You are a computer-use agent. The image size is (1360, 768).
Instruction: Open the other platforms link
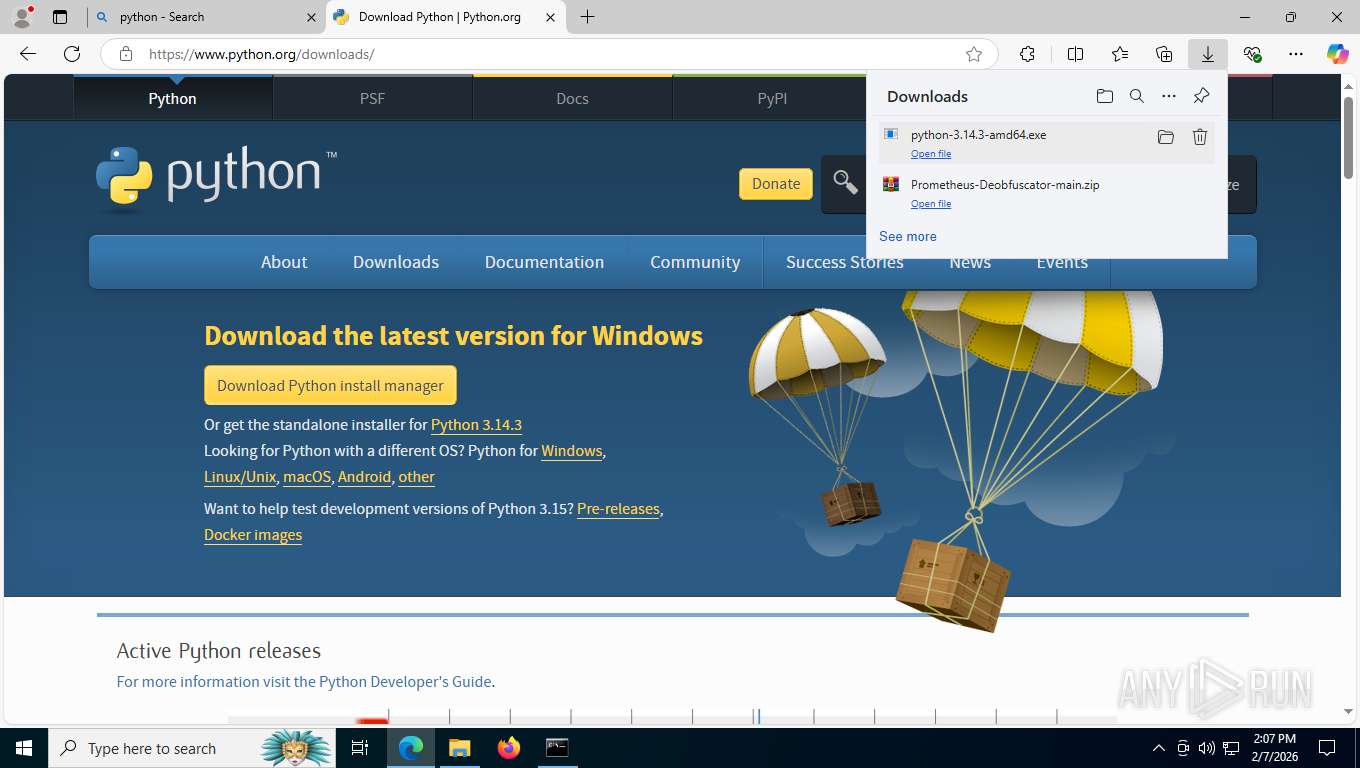(x=416, y=477)
